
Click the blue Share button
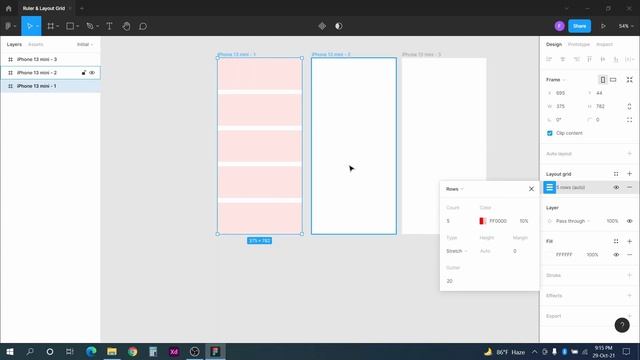580,26
